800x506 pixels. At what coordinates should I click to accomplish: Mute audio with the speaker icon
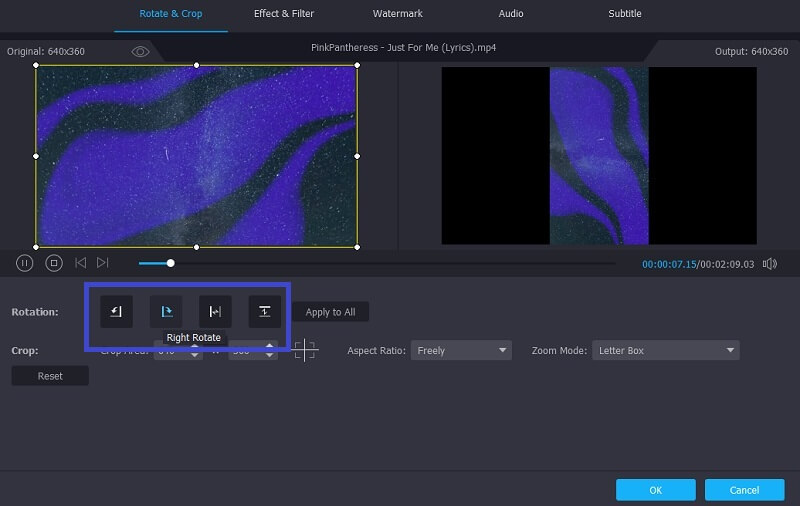769,264
